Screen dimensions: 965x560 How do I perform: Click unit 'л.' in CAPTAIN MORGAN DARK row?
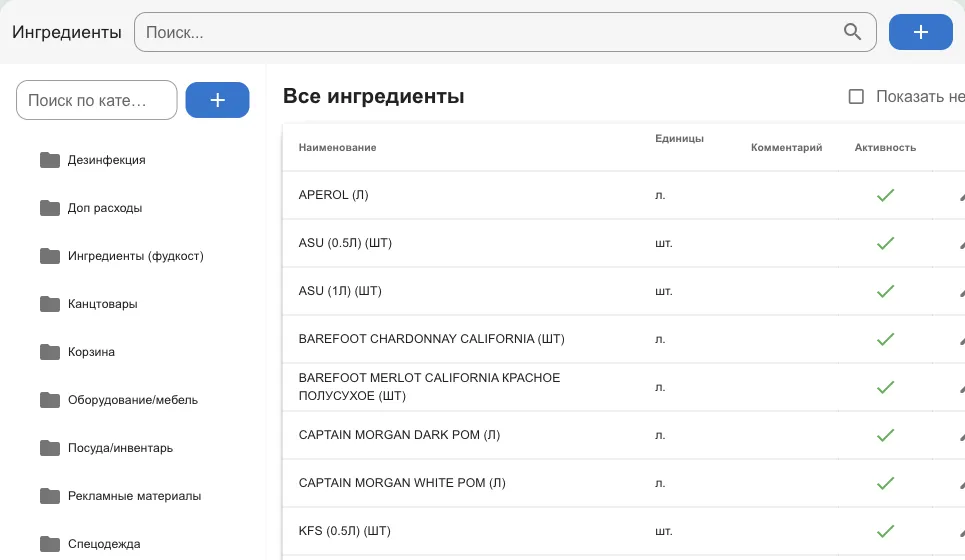coord(660,435)
